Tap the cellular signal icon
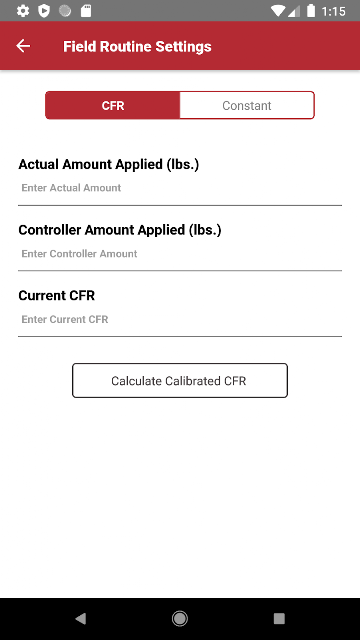Viewport: 360px width, 640px height. (294, 11)
